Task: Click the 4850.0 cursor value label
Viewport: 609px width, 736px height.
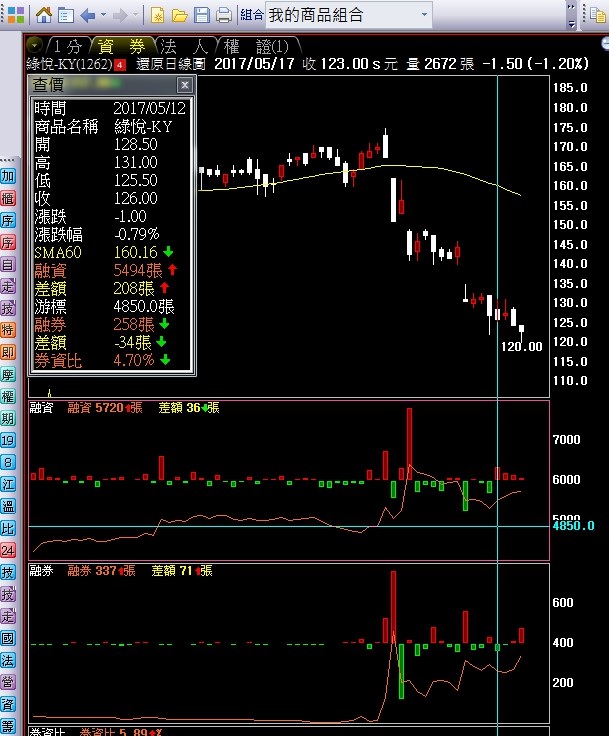Action: 573,526
